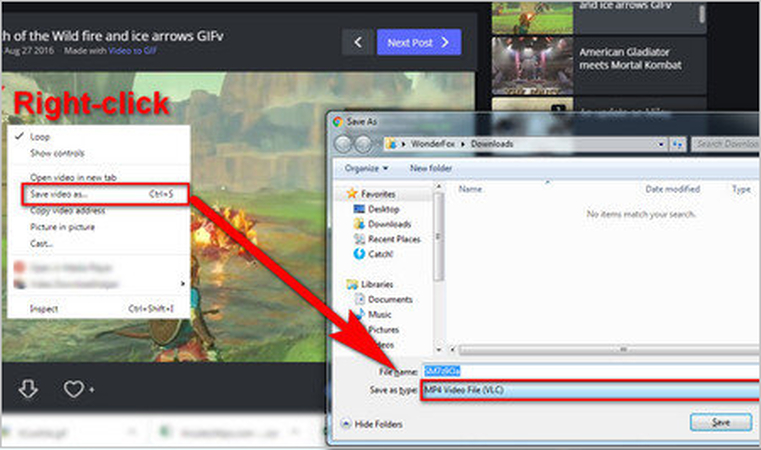The image size is (761, 450).
Task: Select Libraries in navigation pane
Action: [377, 284]
